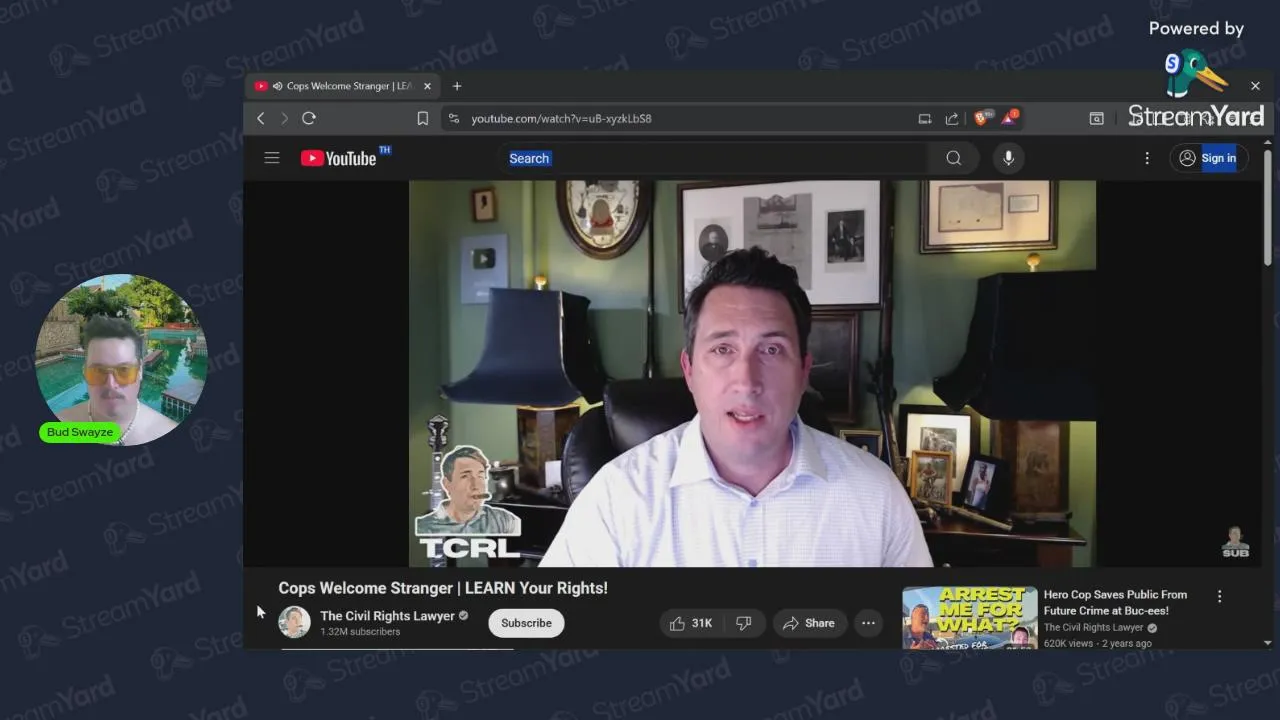The width and height of the screenshot is (1280, 720).
Task: Bookmark this page icon
Action: [423, 118]
